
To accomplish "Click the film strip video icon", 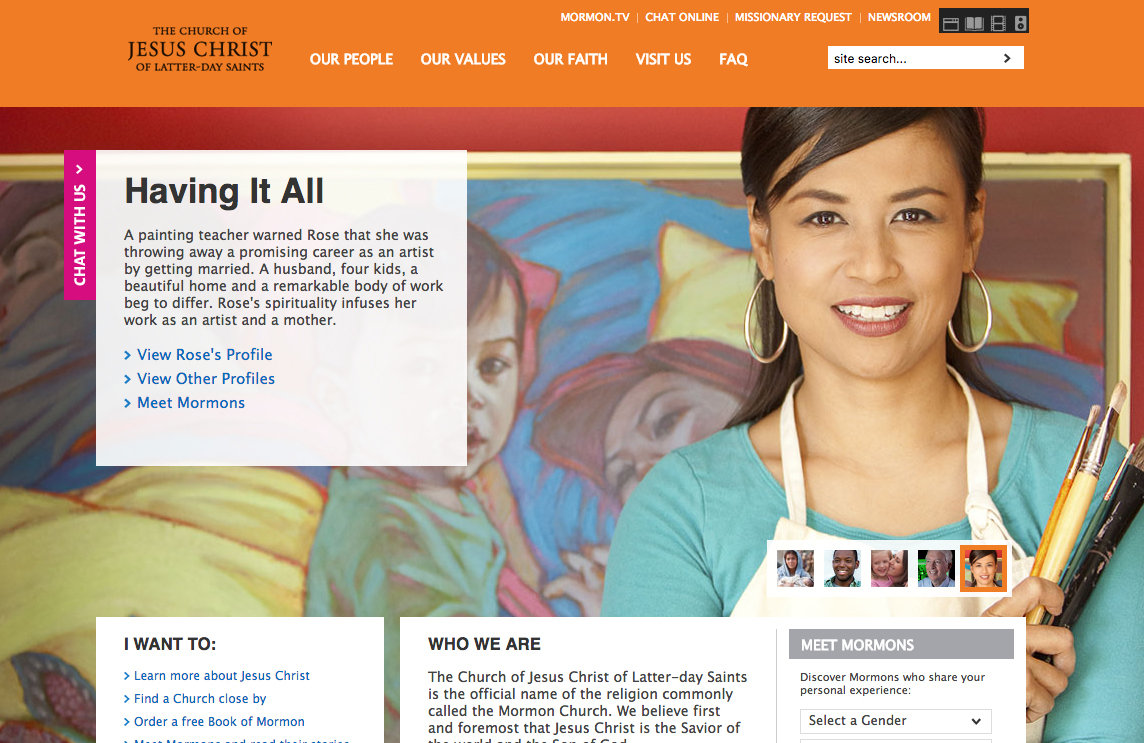I will pyautogui.click(x=998, y=23).
